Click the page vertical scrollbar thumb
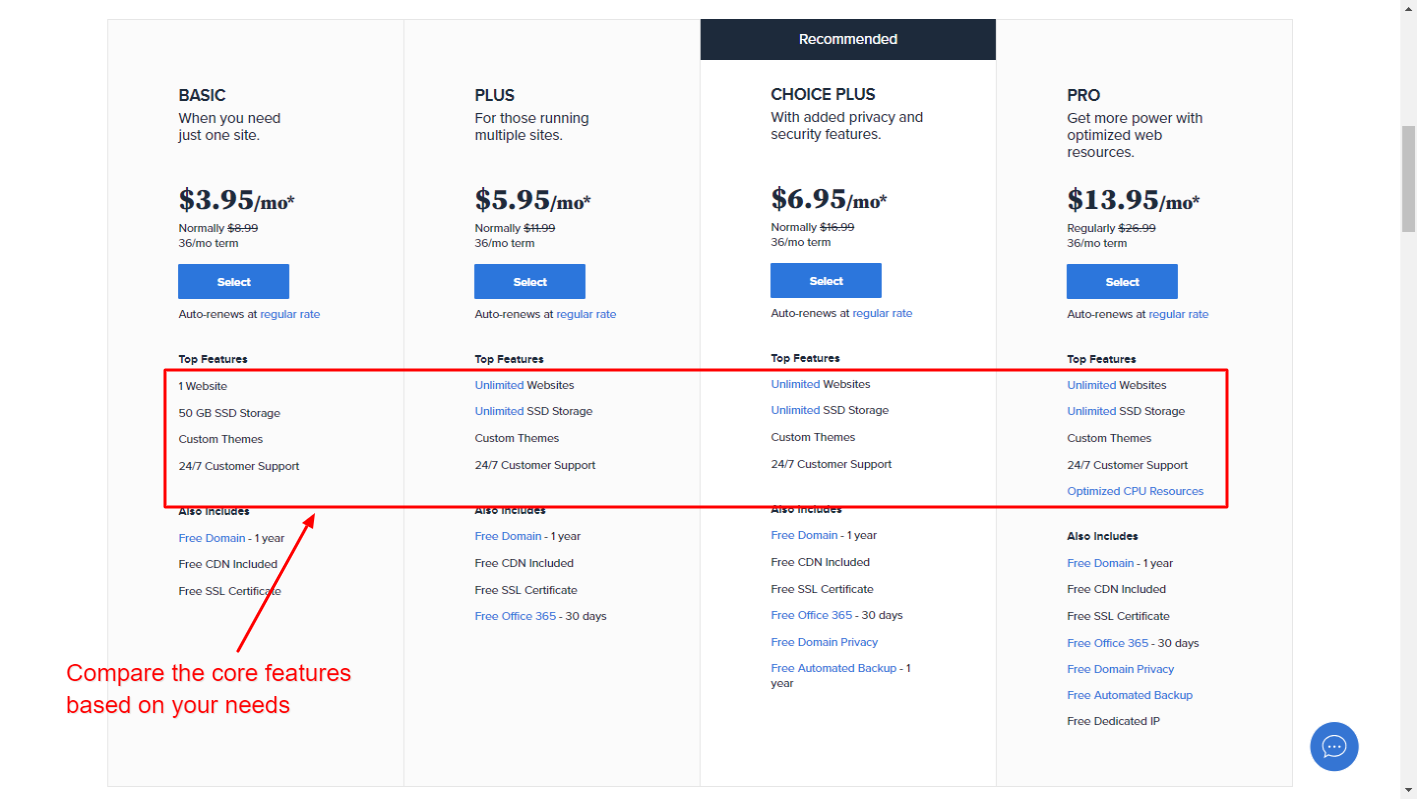 [1408, 180]
